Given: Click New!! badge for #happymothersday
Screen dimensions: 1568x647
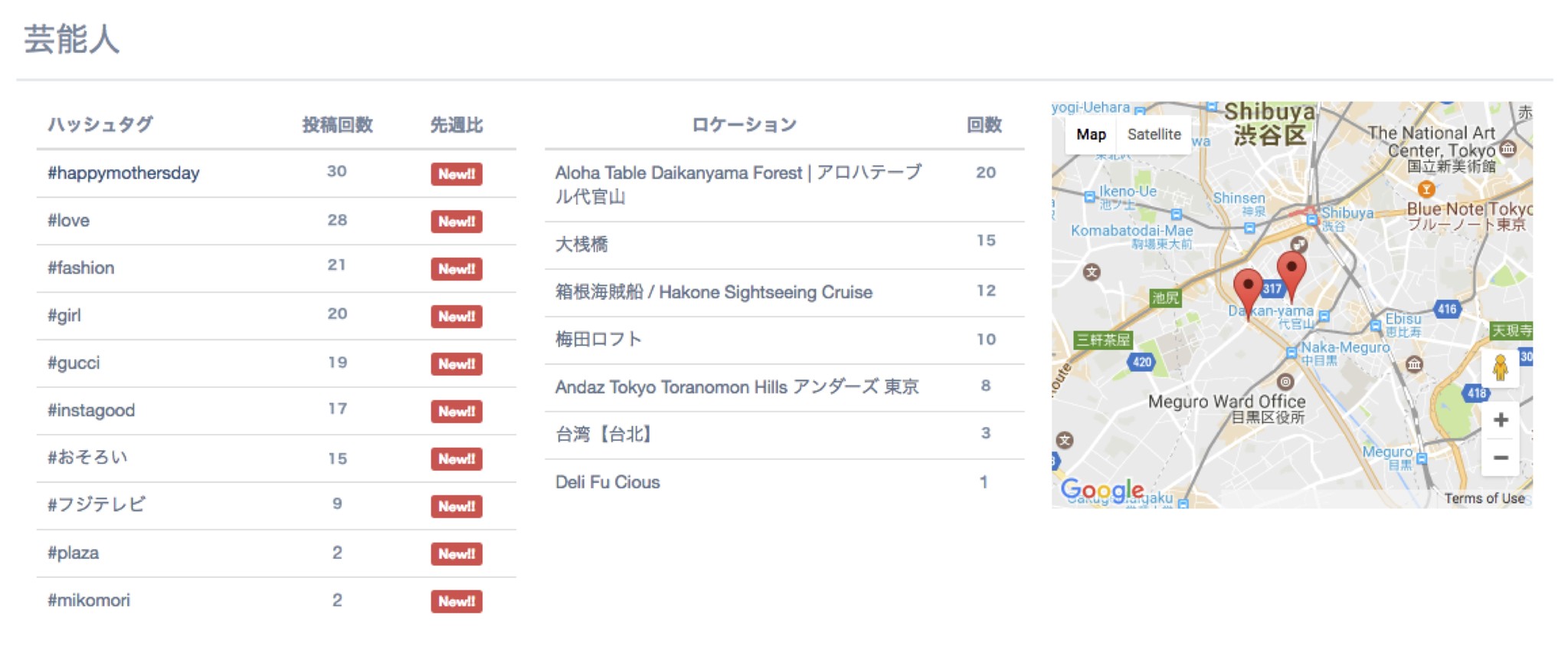Looking at the screenshot, I should point(457,174).
